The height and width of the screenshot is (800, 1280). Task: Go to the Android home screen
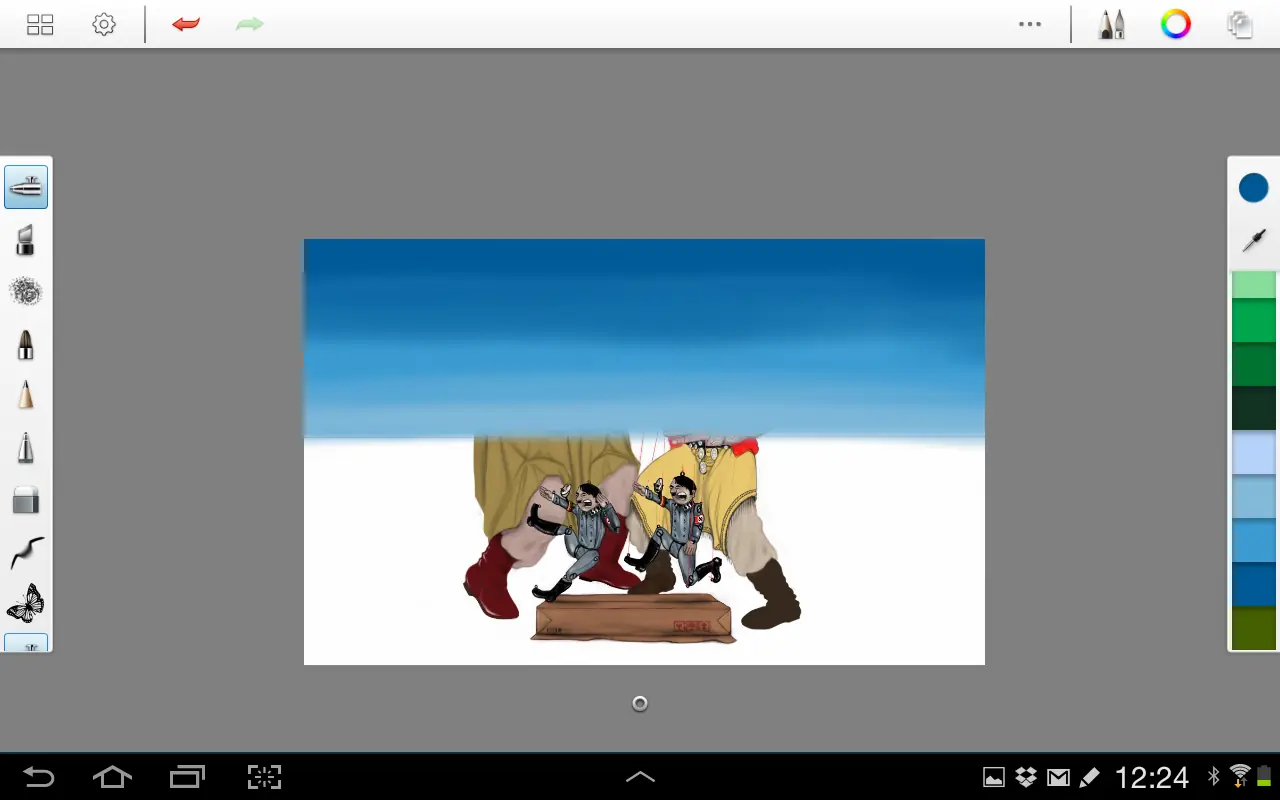pos(112,777)
